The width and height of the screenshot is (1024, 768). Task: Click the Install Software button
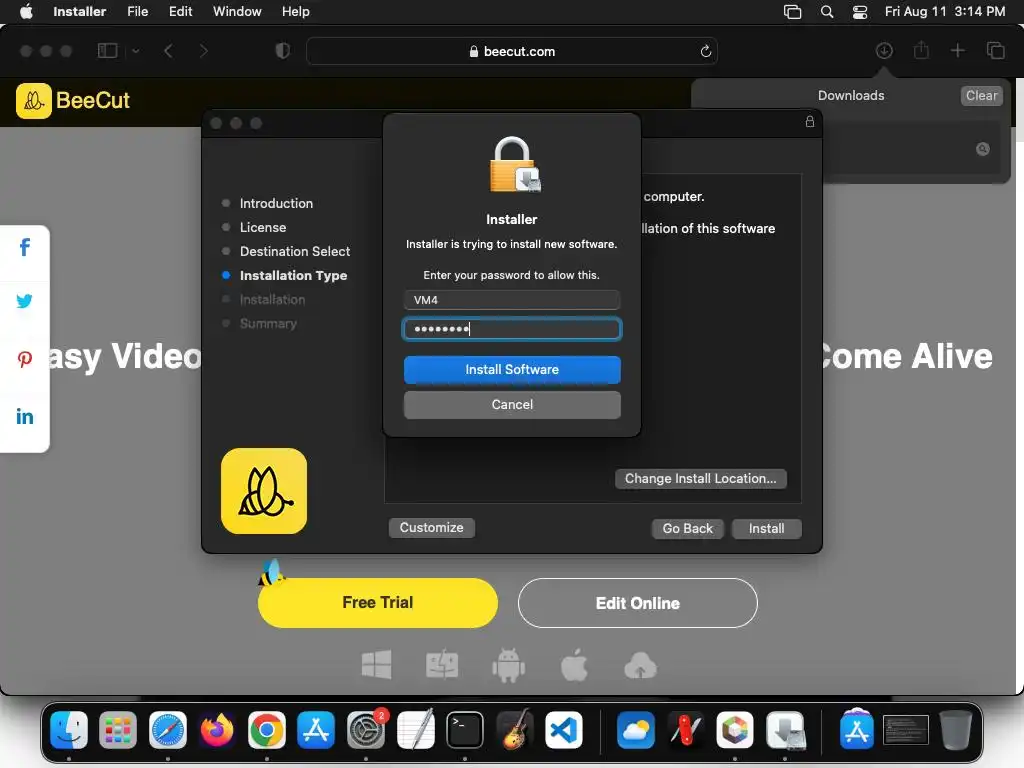click(x=512, y=370)
